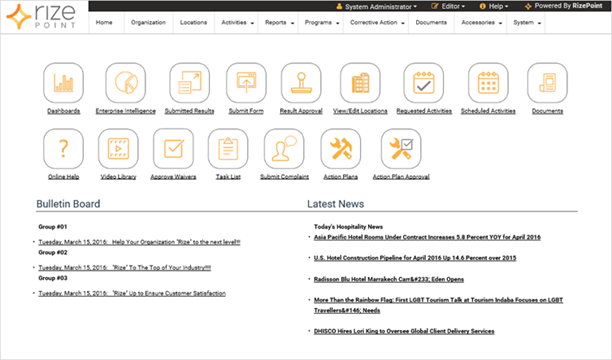
Task: Go to the Home menu item
Action: pyautogui.click(x=104, y=23)
